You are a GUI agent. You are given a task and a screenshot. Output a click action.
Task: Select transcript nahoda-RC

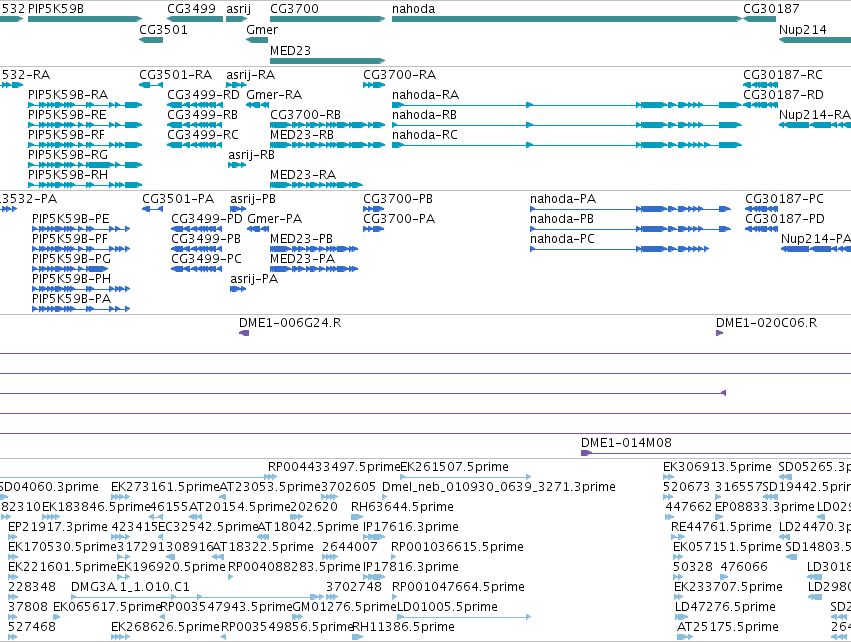(x=567, y=145)
